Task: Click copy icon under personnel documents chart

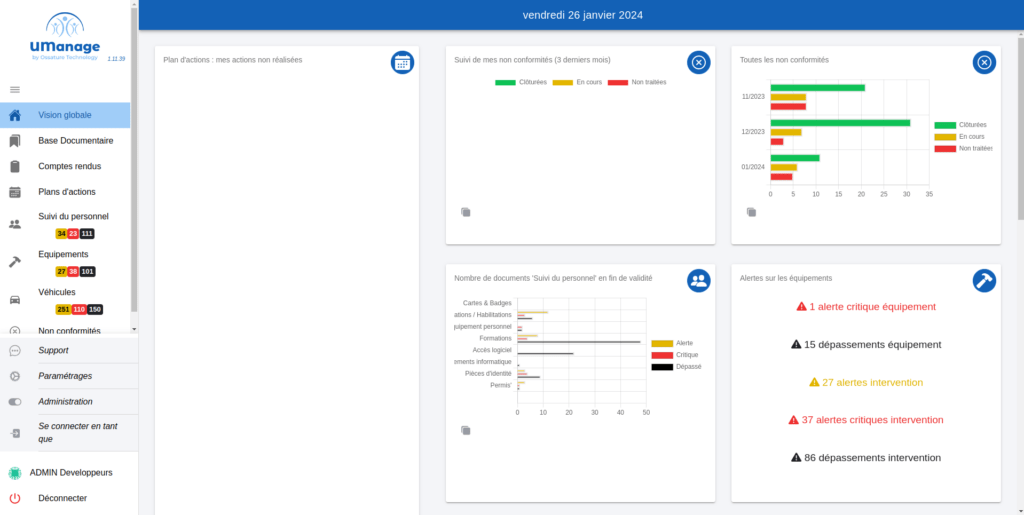Action: pos(466,430)
